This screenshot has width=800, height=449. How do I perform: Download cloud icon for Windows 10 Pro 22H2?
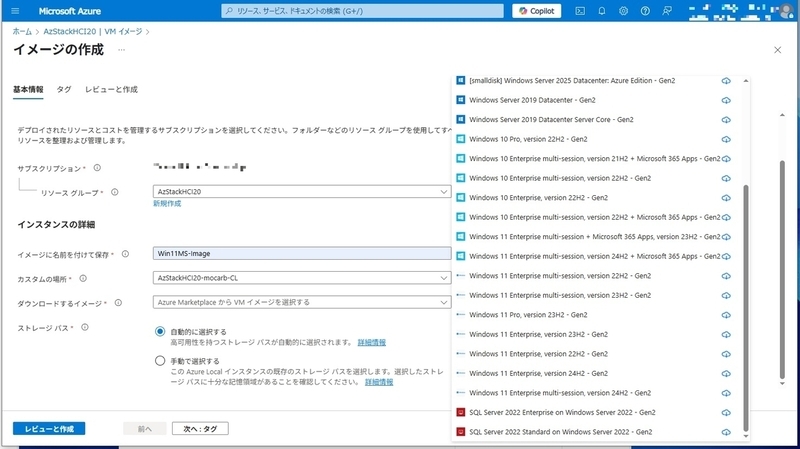pyautogui.click(x=726, y=139)
